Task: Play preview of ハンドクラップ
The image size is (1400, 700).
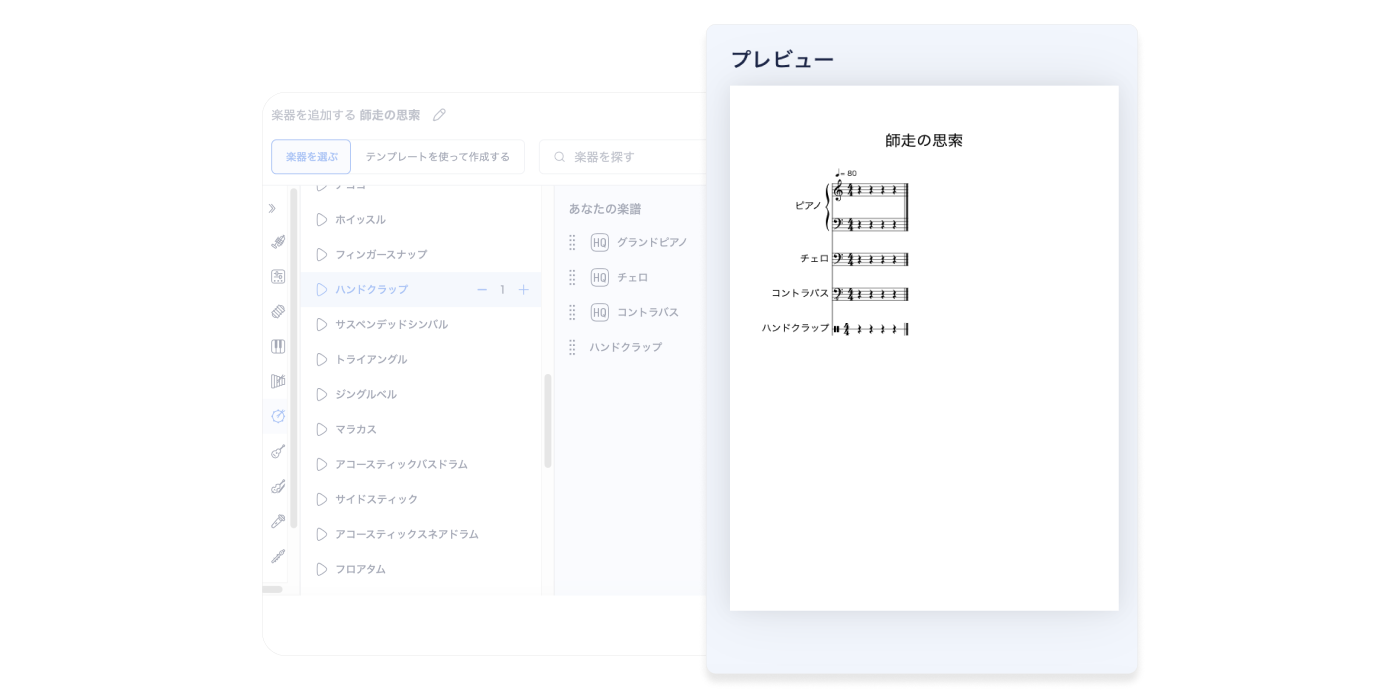Action: (x=321, y=289)
